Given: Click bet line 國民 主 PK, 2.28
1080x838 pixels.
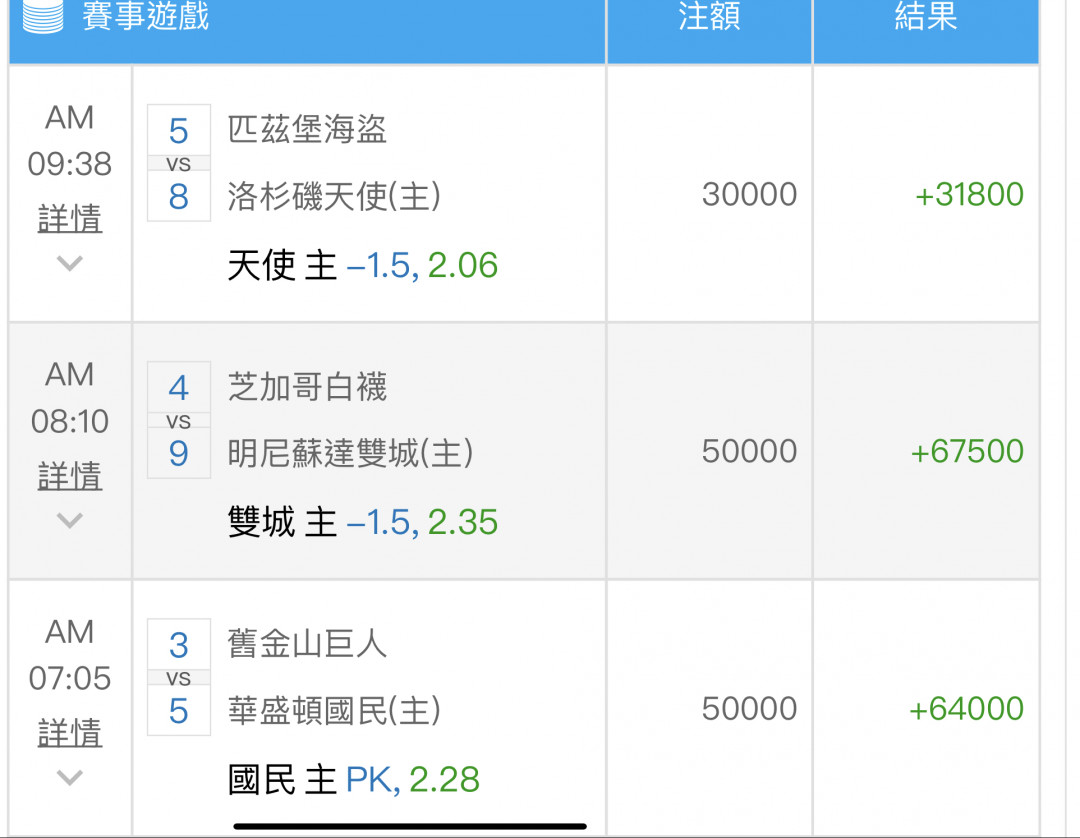Looking at the screenshot, I should pyautogui.click(x=353, y=779).
